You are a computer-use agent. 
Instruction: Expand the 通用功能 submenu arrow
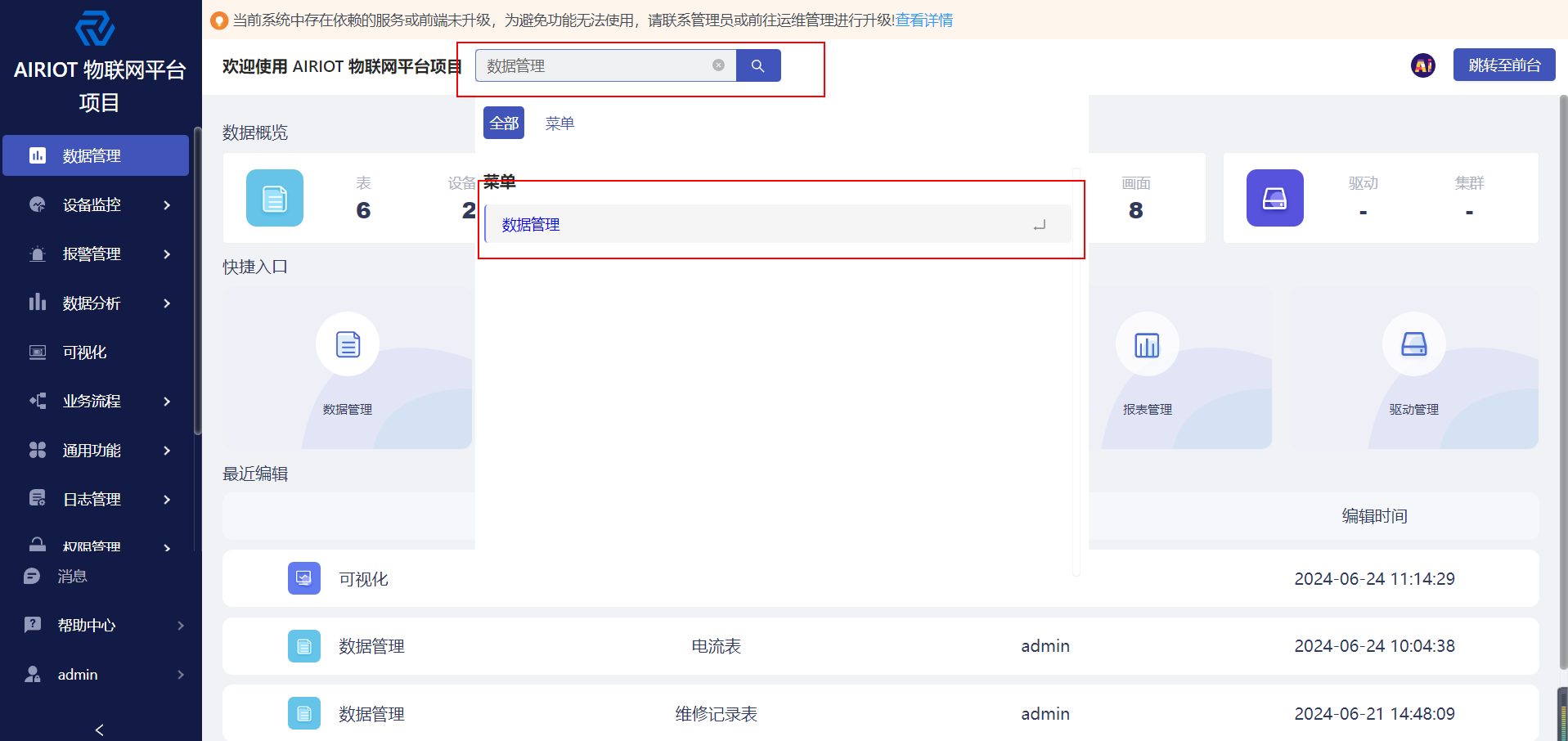click(167, 450)
